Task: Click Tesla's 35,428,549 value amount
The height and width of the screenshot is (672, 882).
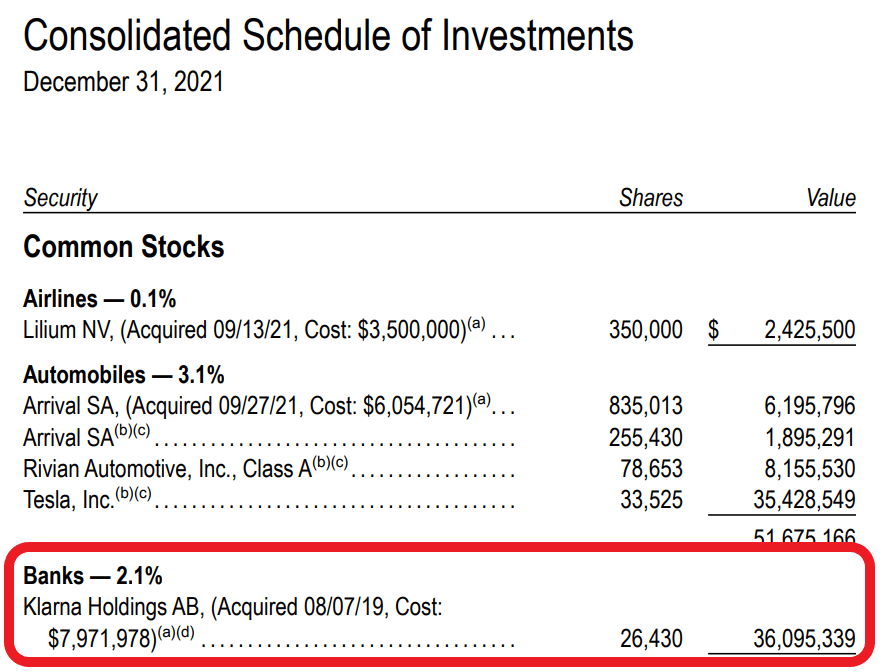Action: pyautogui.click(x=804, y=500)
